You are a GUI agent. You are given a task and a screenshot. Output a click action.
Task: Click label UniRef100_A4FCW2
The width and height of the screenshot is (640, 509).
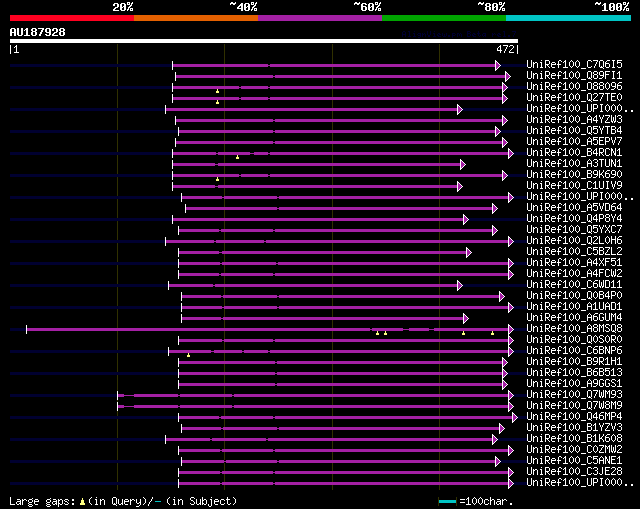[x=574, y=273]
